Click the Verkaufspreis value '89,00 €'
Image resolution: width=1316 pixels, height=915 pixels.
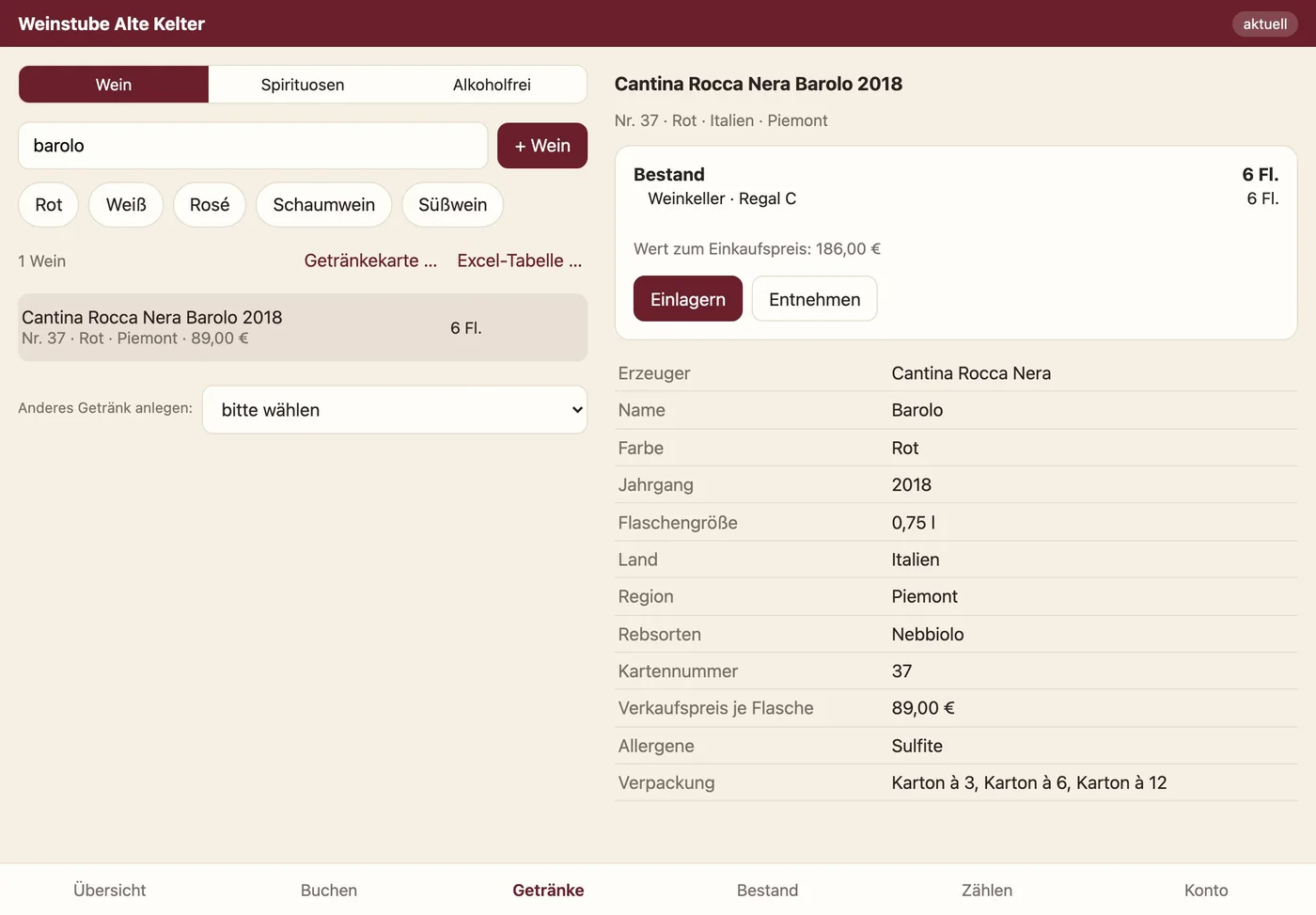click(923, 708)
